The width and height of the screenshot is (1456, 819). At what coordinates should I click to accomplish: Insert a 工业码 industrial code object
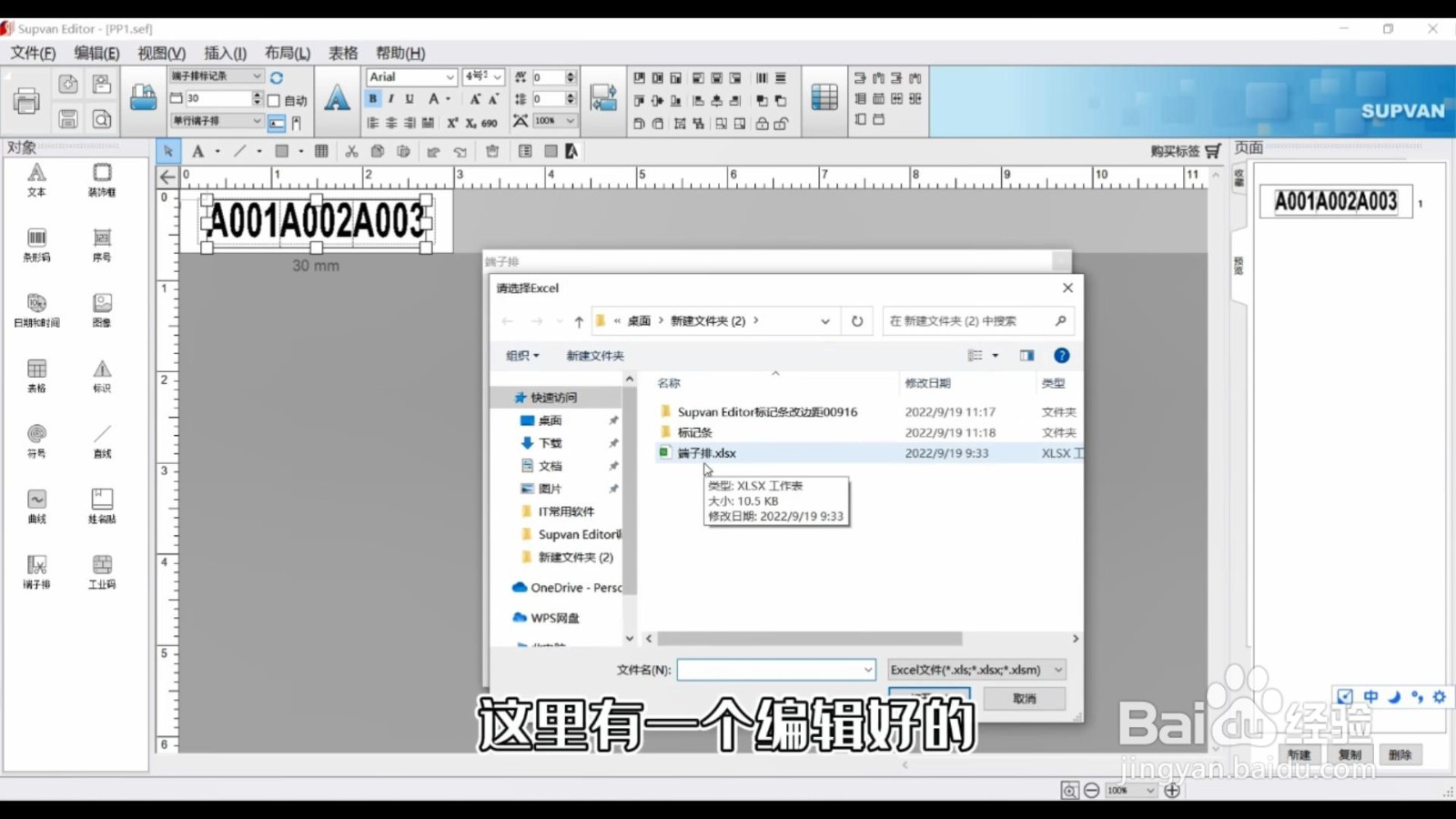[x=102, y=573]
